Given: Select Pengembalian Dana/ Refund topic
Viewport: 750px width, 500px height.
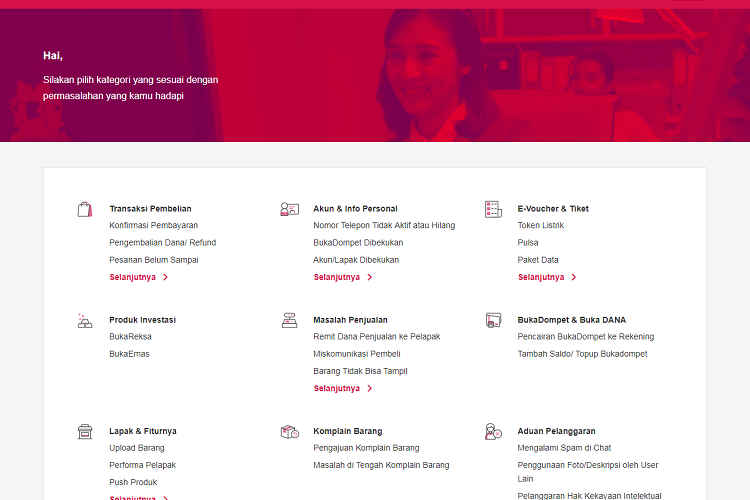Looking at the screenshot, I should [163, 243].
